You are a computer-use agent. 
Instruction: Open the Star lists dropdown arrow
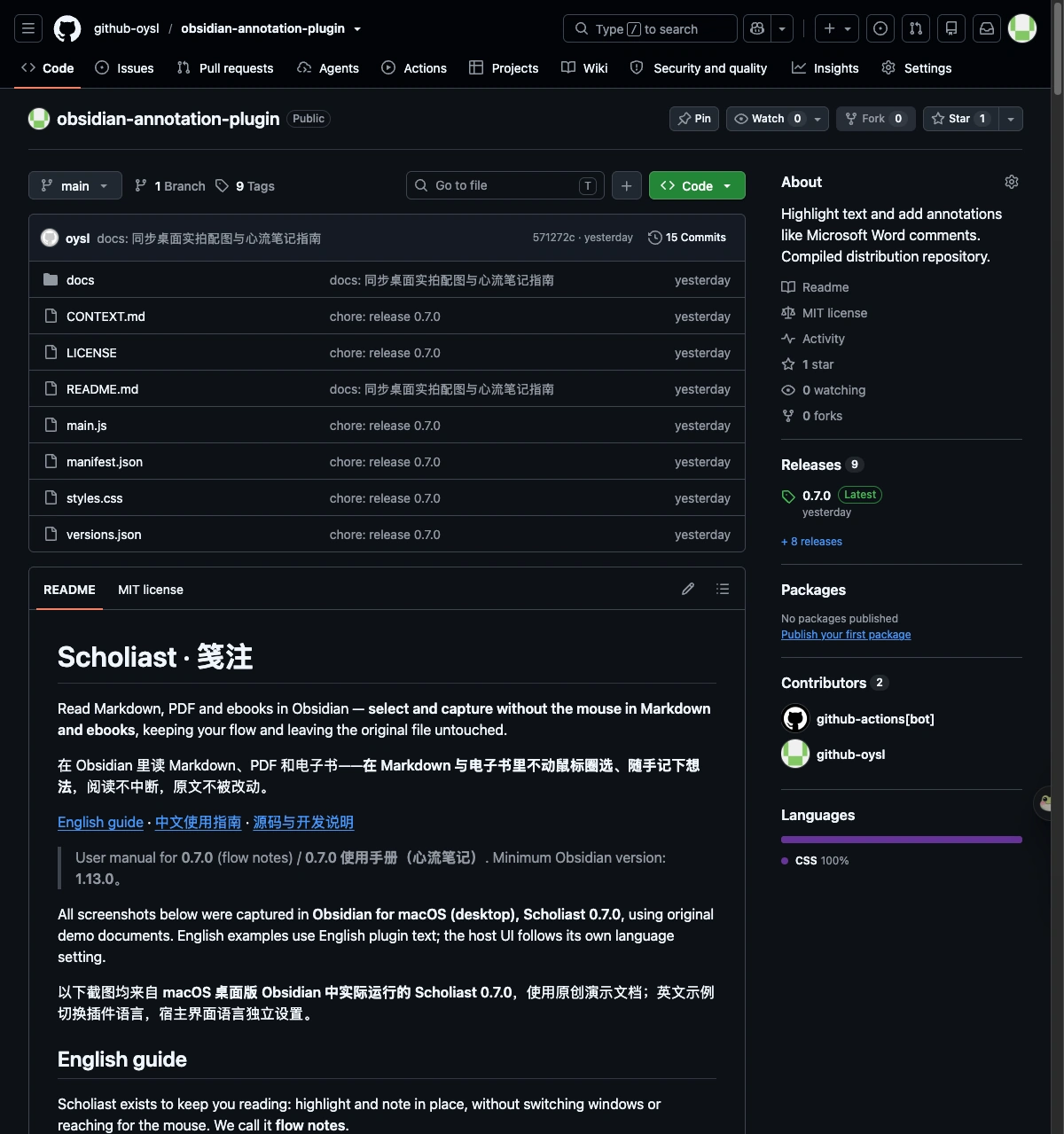pos(1011,119)
